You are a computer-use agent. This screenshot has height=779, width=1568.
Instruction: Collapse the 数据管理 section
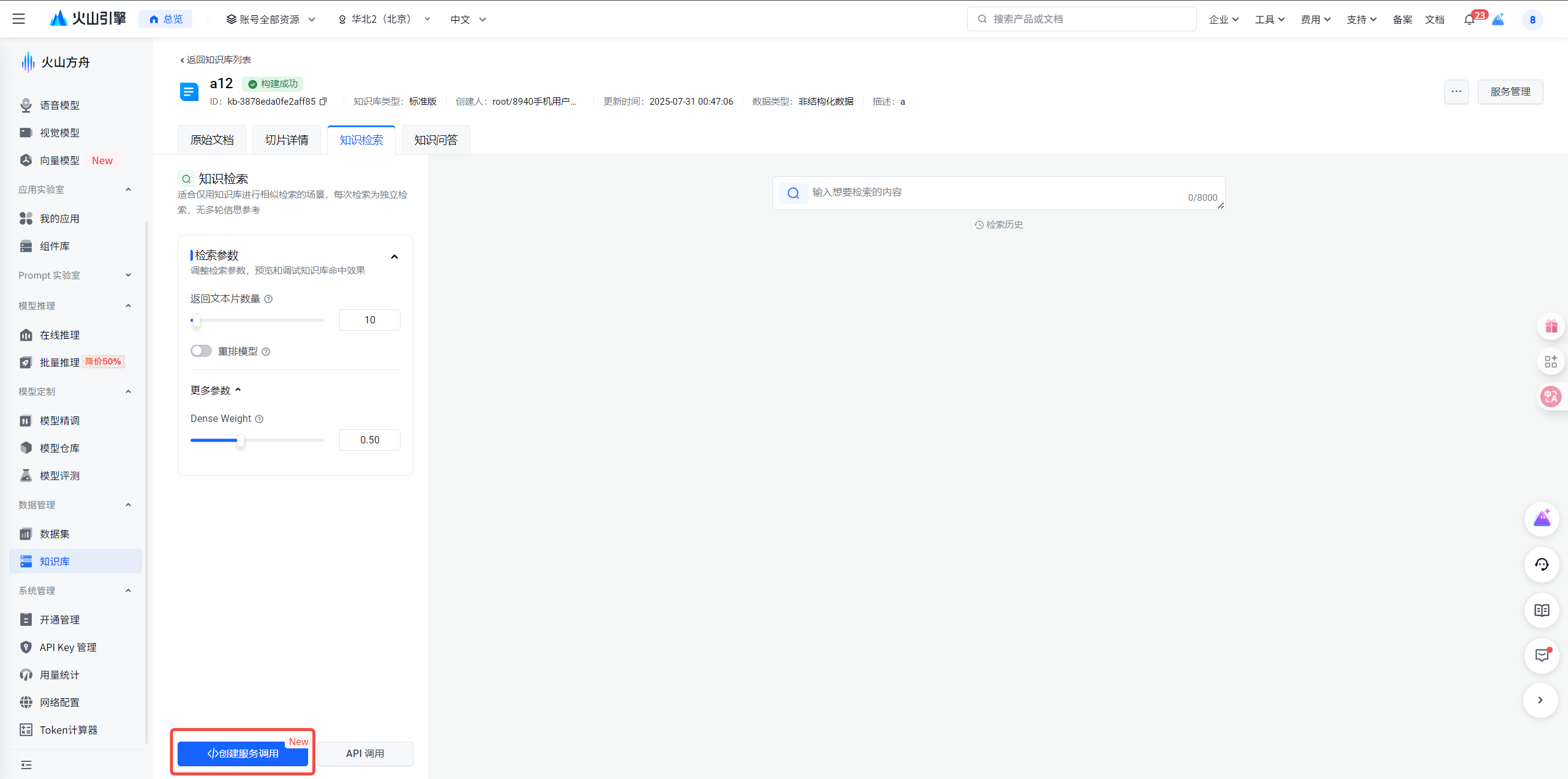coord(128,505)
